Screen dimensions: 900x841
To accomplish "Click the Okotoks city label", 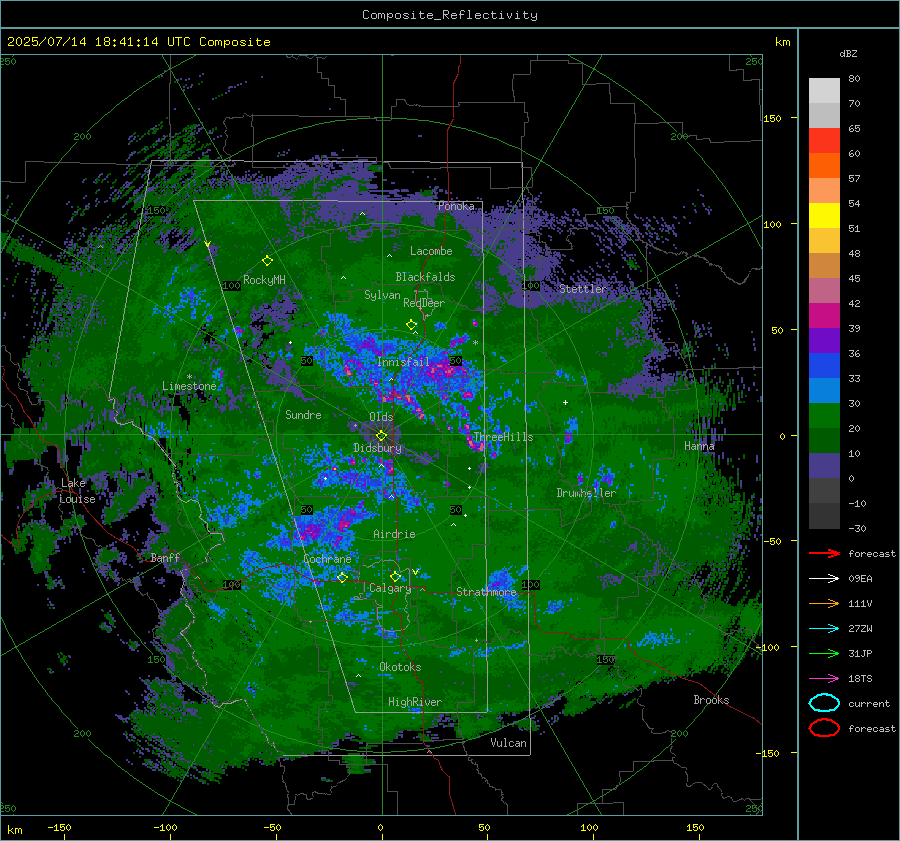I will click(x=400, y=667).
